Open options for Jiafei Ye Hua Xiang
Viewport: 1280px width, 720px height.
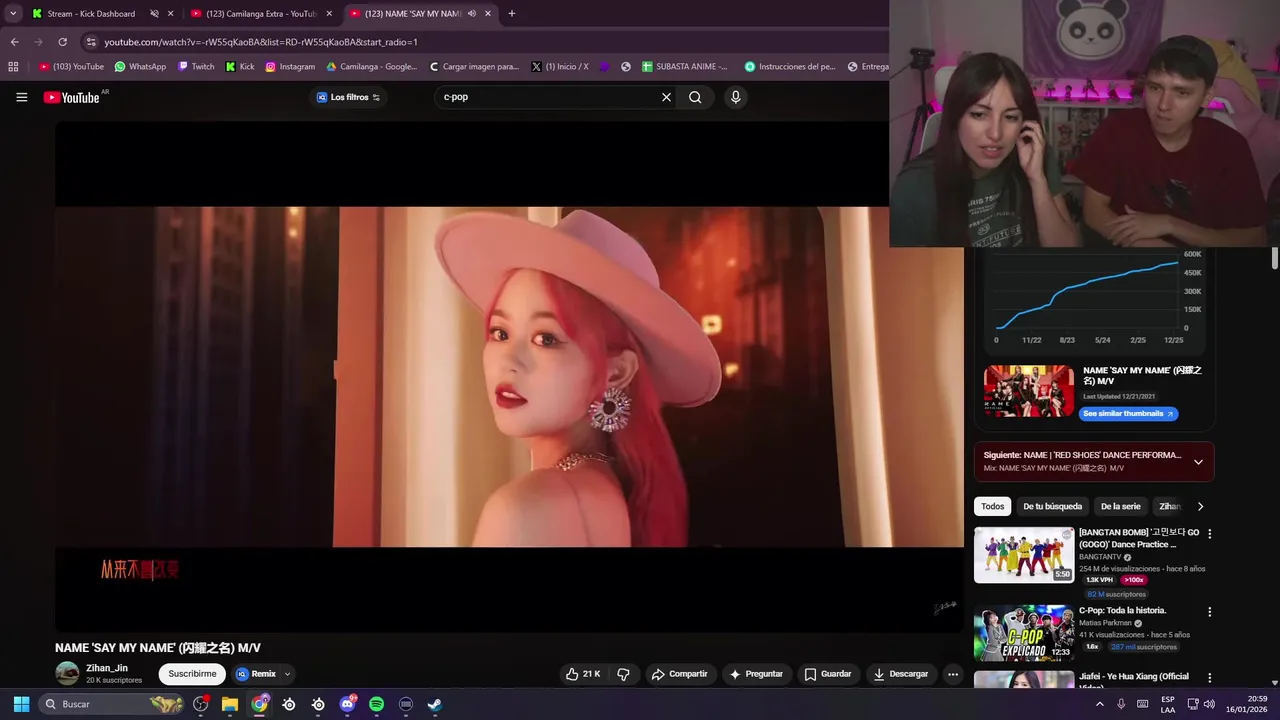[1209, 678]
